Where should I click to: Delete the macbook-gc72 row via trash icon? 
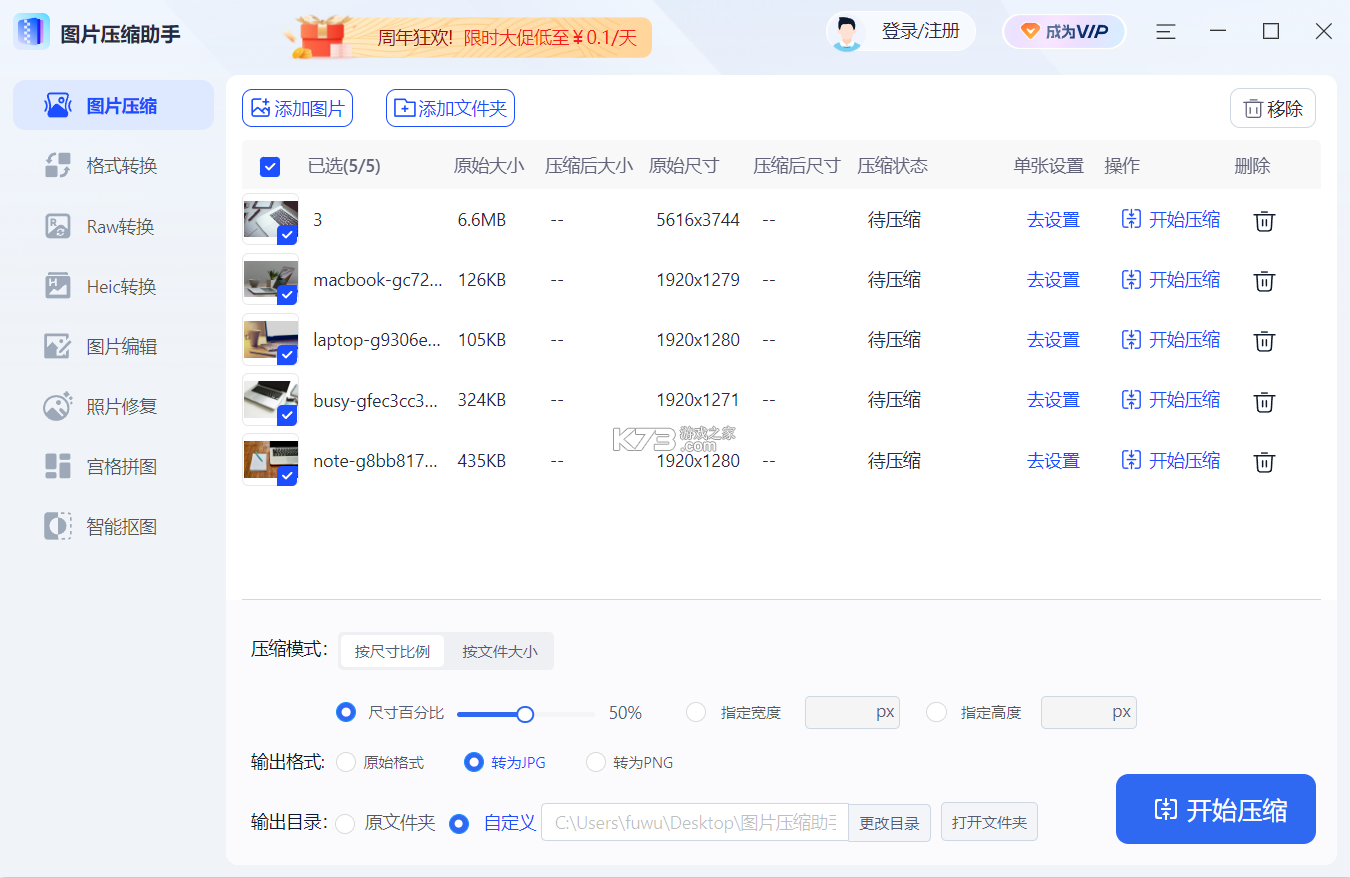click(x=1264, y=281)
